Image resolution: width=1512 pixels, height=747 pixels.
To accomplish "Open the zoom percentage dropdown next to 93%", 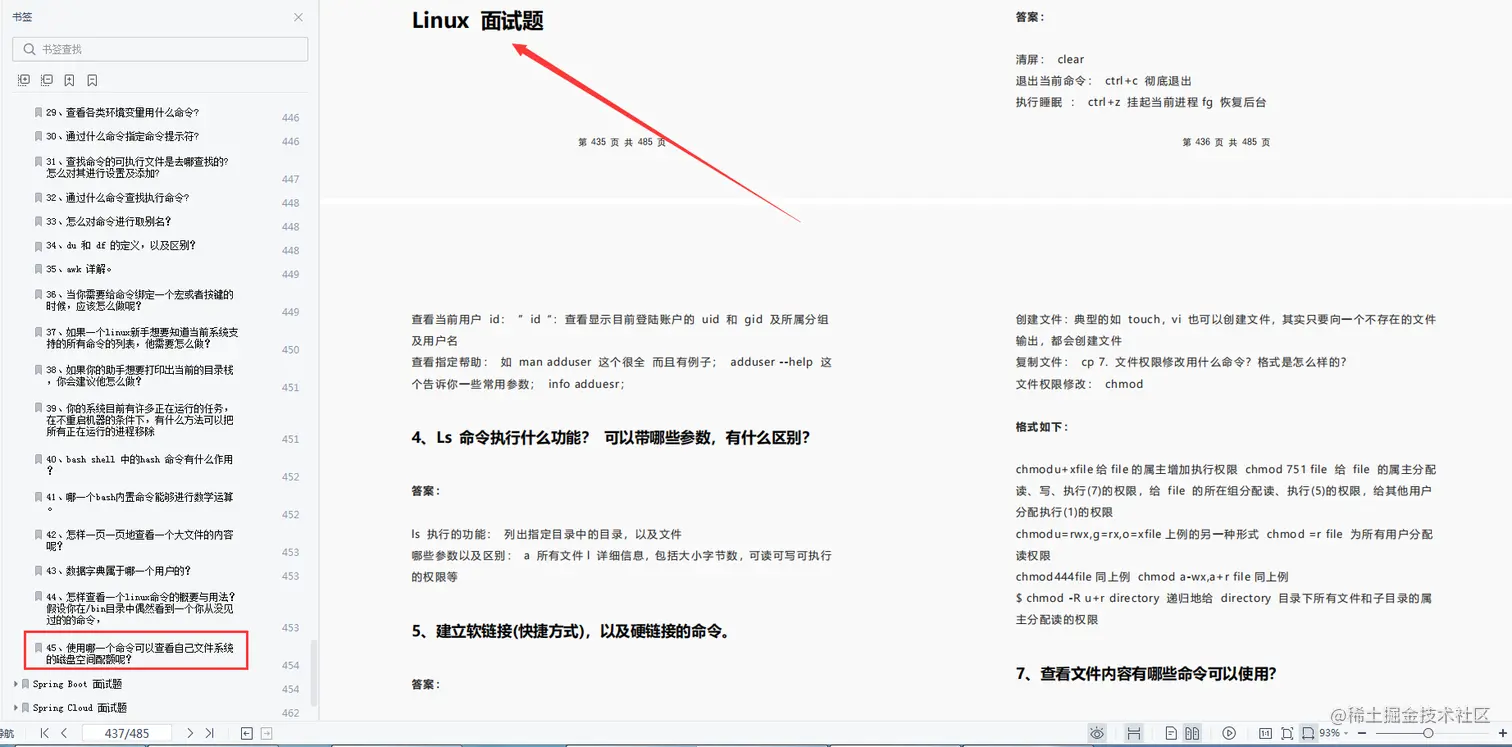I will click(x=1347, y=733).
